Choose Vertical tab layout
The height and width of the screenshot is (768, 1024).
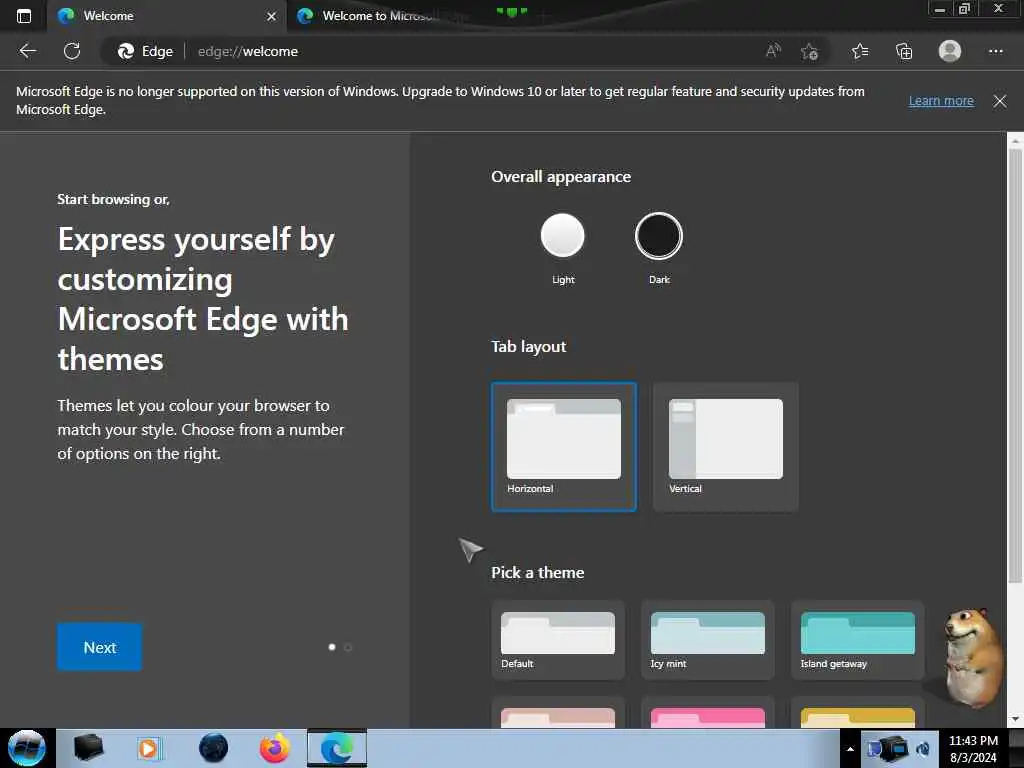click(726, 447)
